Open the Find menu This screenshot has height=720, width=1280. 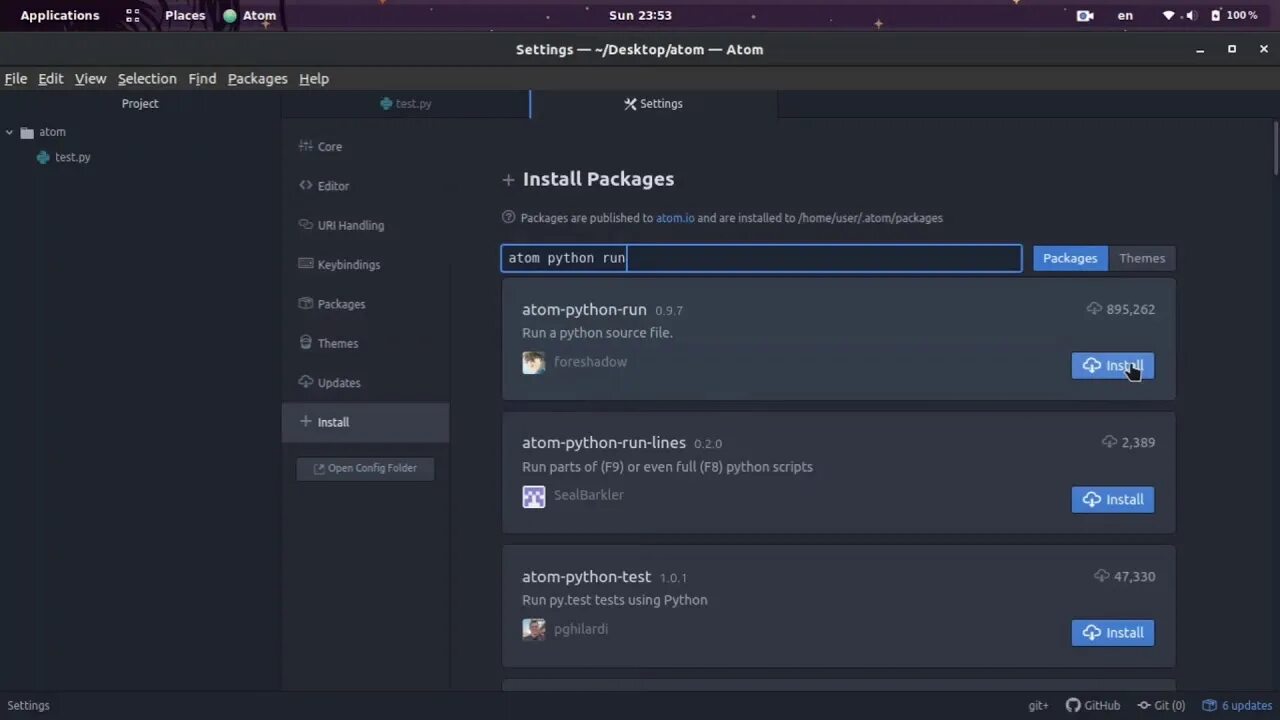(202, 78)
